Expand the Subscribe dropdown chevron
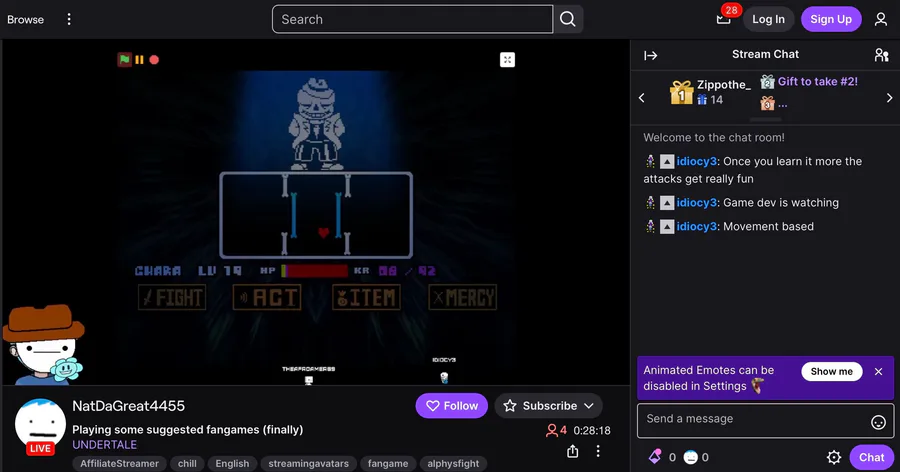 [x=589, y=406]
